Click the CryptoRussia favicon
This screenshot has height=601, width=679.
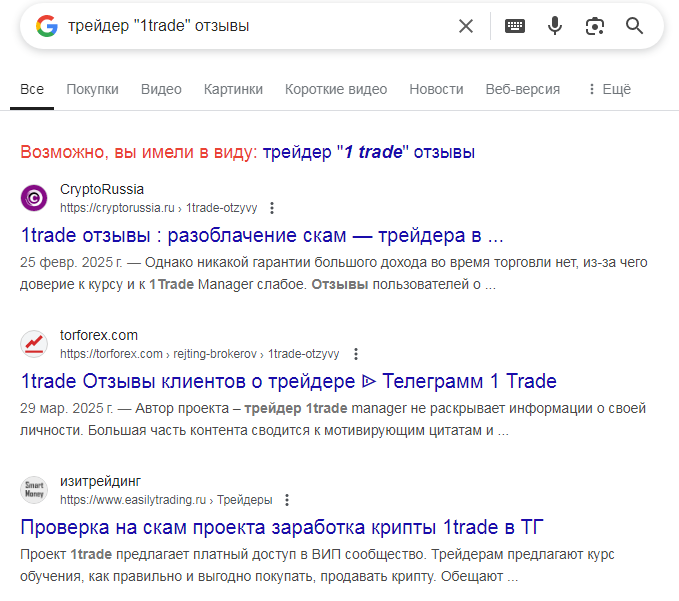click(34, 198)
